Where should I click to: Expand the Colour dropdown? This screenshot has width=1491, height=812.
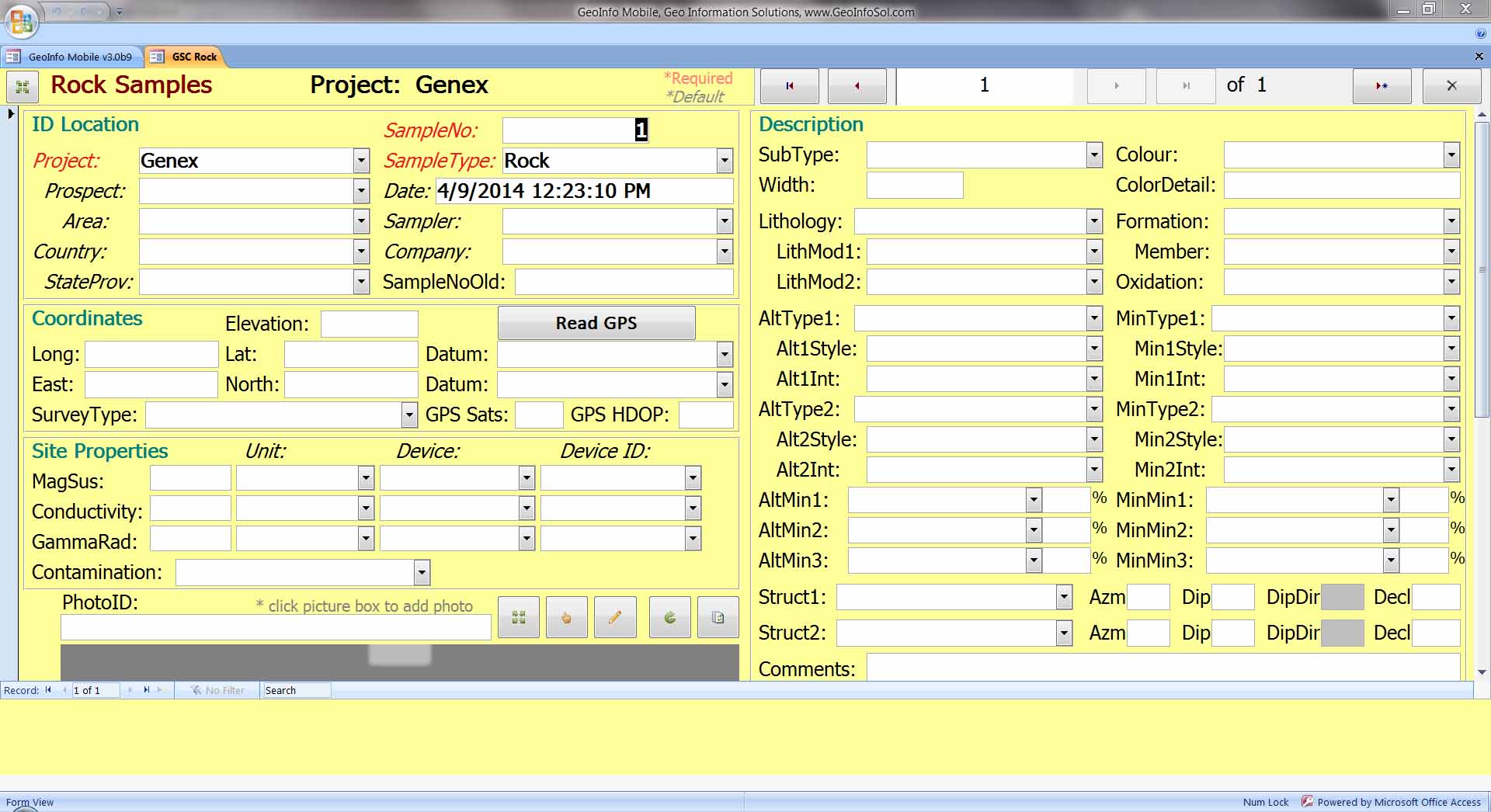1451,155
